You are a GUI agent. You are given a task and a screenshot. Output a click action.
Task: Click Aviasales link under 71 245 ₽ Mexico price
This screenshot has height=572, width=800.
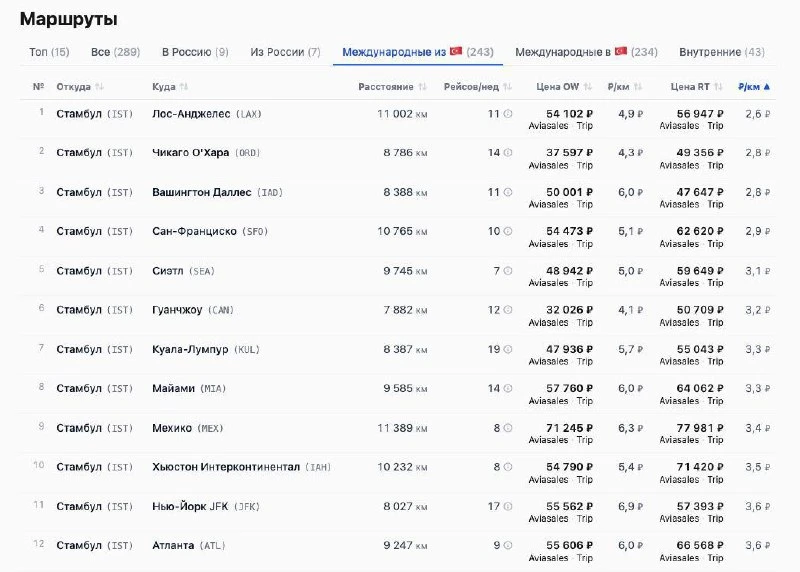548,440
